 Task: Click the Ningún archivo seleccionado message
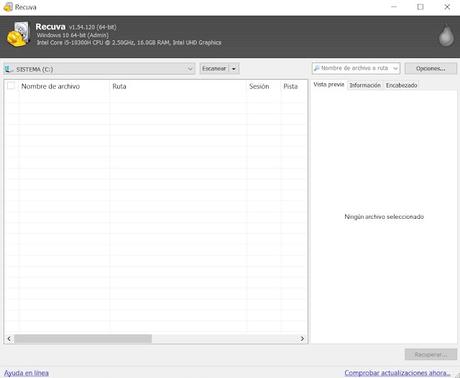click(x=384, y=217)
